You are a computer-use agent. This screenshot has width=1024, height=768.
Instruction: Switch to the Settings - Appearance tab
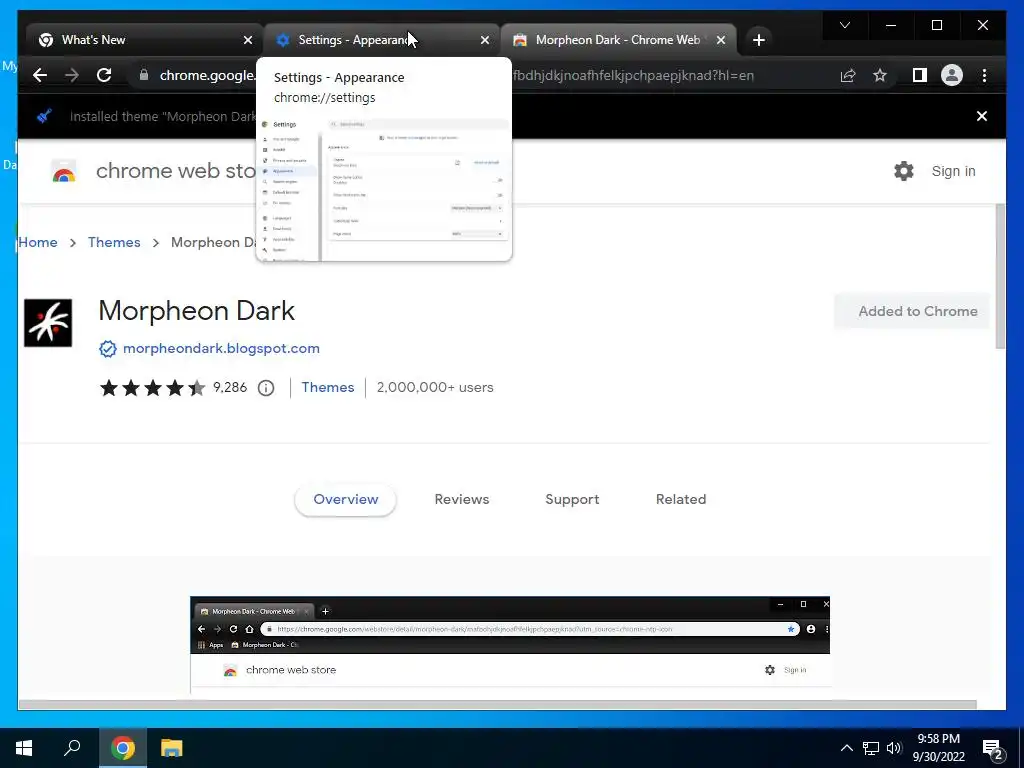tap(381, 40)
